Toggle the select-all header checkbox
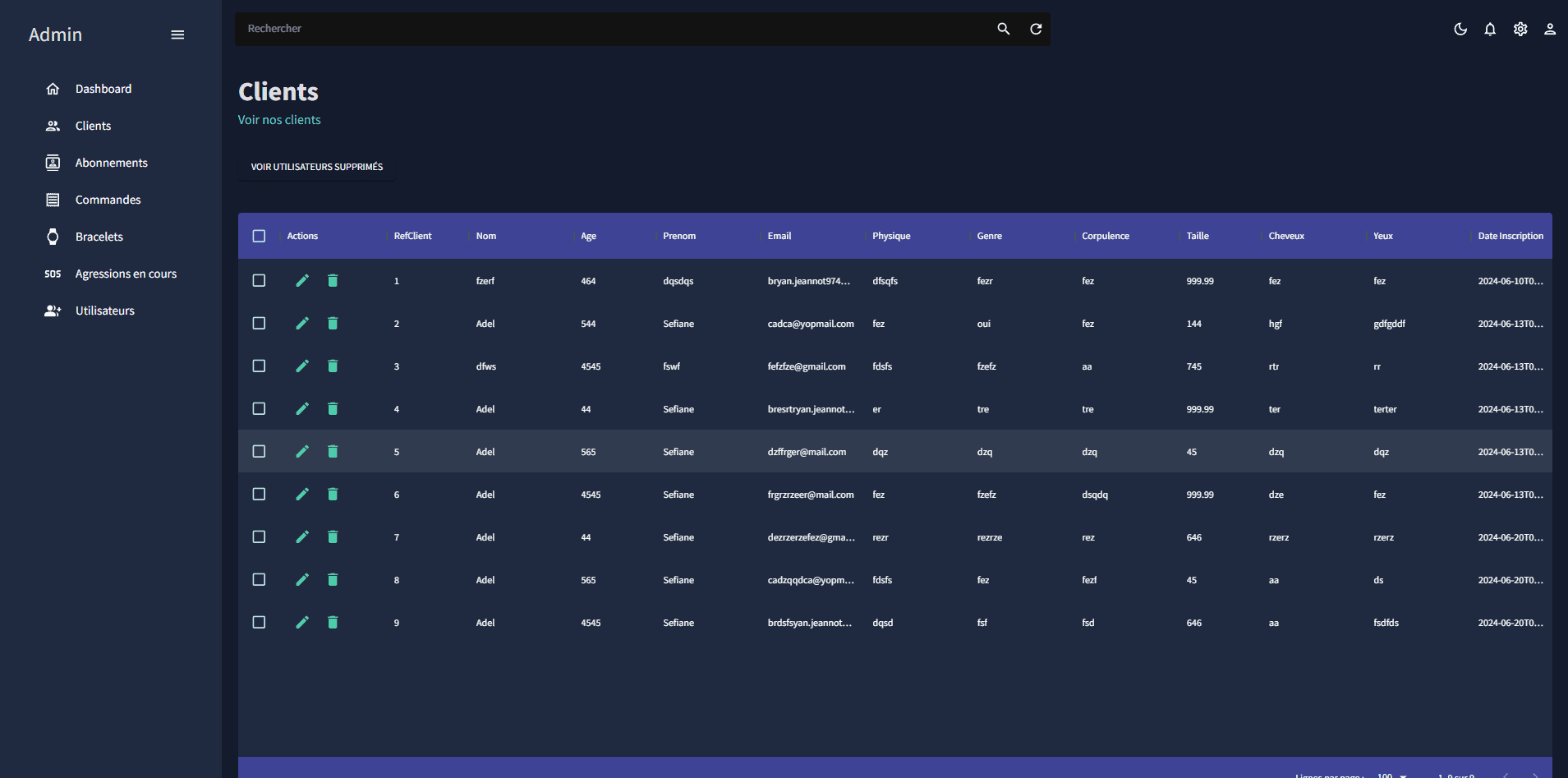Viewport: 1568px width, 778px height. [259, 236]
